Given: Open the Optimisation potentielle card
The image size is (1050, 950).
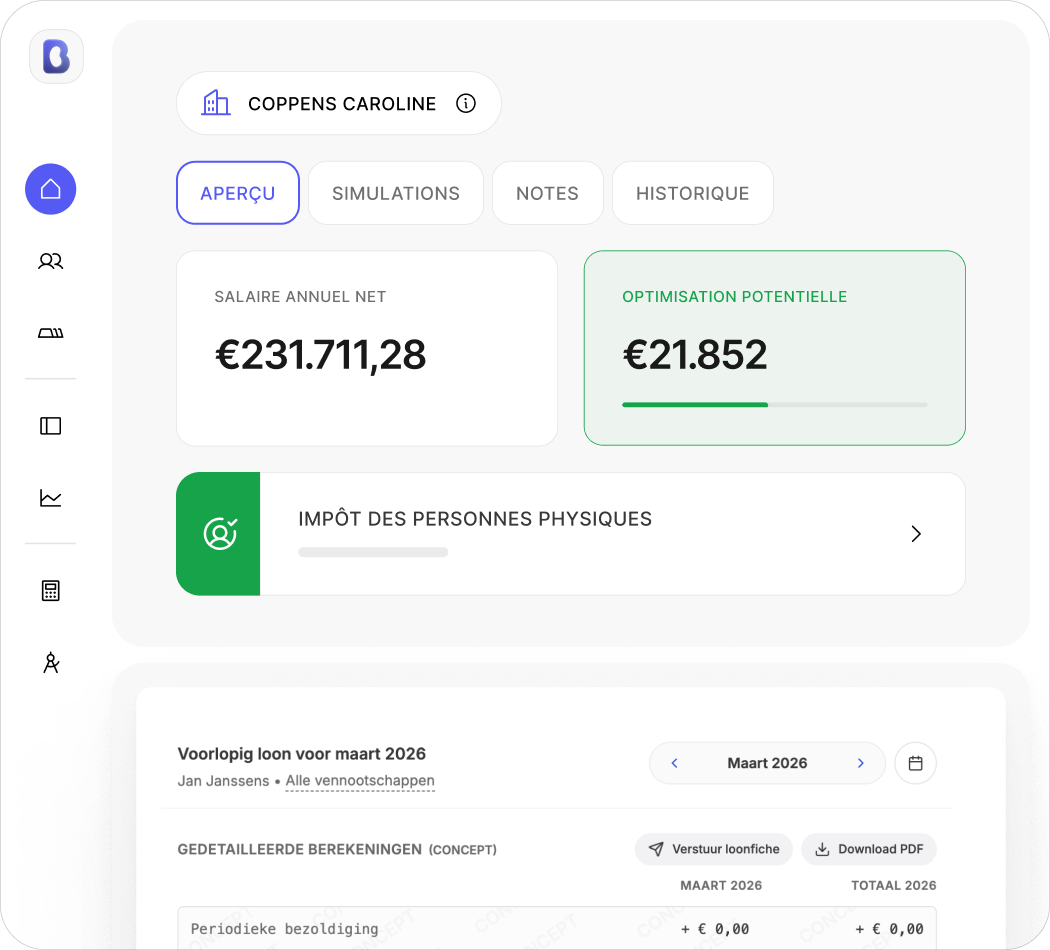Looking at the screenshot, I should 775,348.
